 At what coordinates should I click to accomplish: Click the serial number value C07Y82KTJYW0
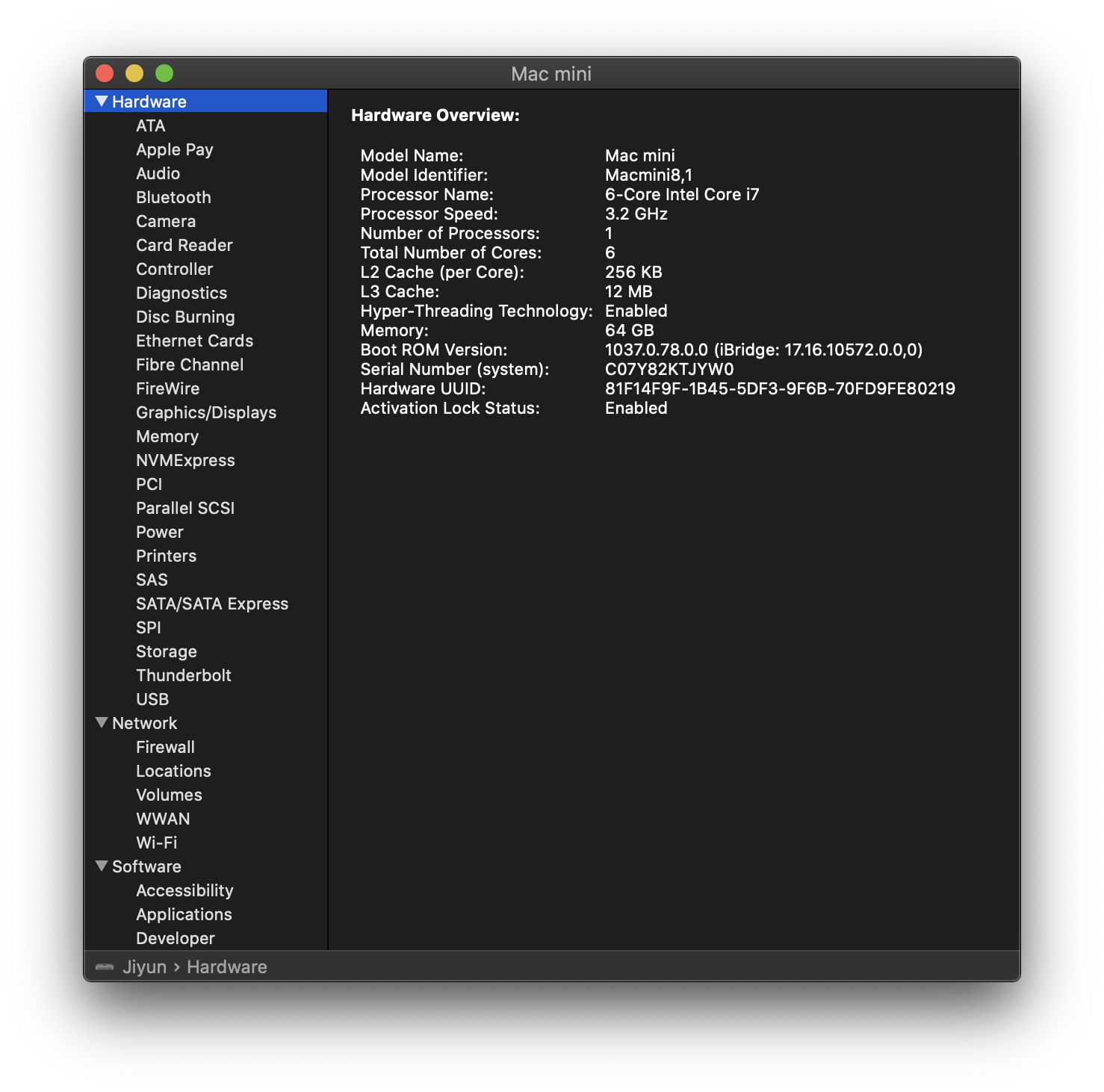coord(669,369)
